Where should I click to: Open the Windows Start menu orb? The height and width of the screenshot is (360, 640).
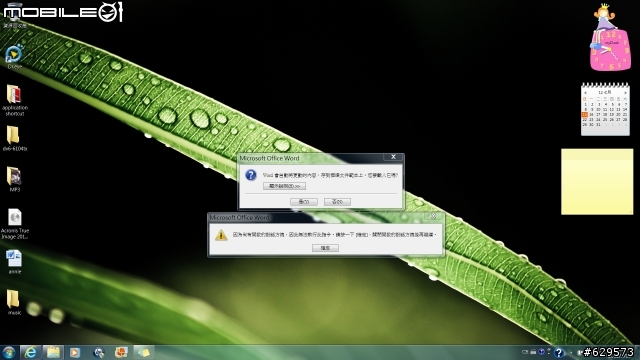click(9, 352)
